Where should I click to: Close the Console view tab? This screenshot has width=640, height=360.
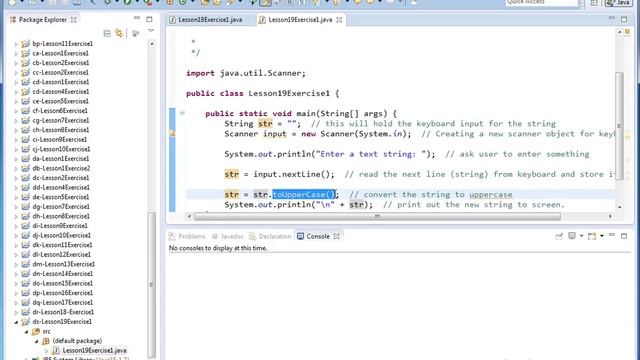coord(336,236)
